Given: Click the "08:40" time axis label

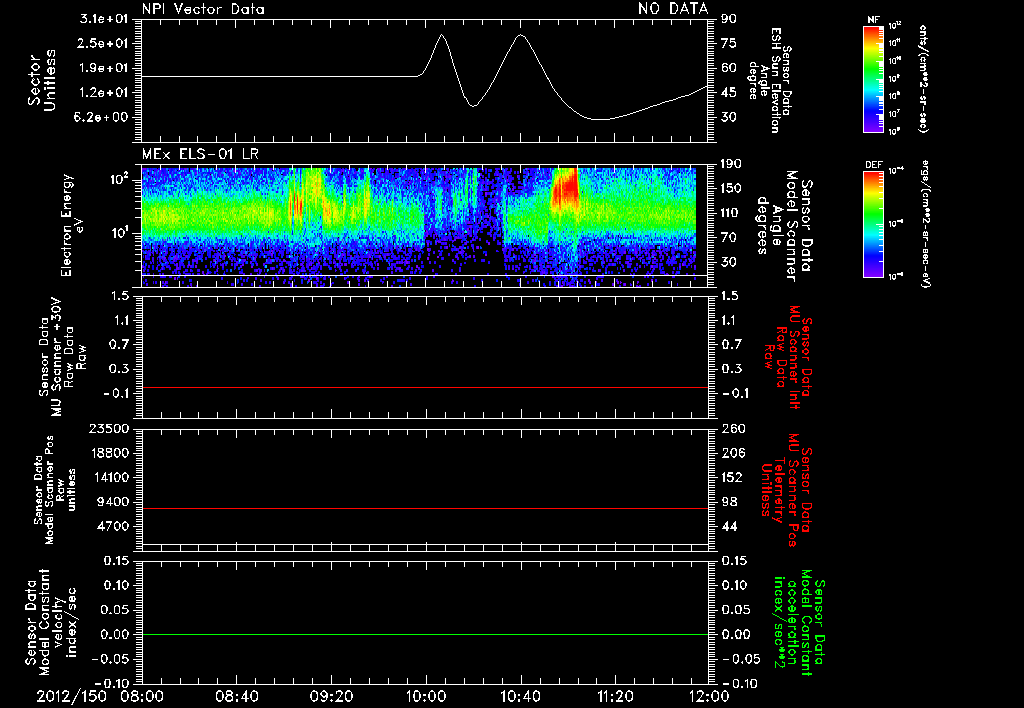Looking at the screenshot, I should pos(237,696).
